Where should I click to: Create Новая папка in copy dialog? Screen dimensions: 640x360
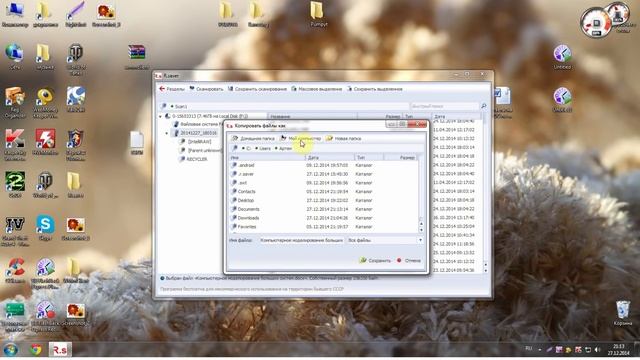(344, 139)
